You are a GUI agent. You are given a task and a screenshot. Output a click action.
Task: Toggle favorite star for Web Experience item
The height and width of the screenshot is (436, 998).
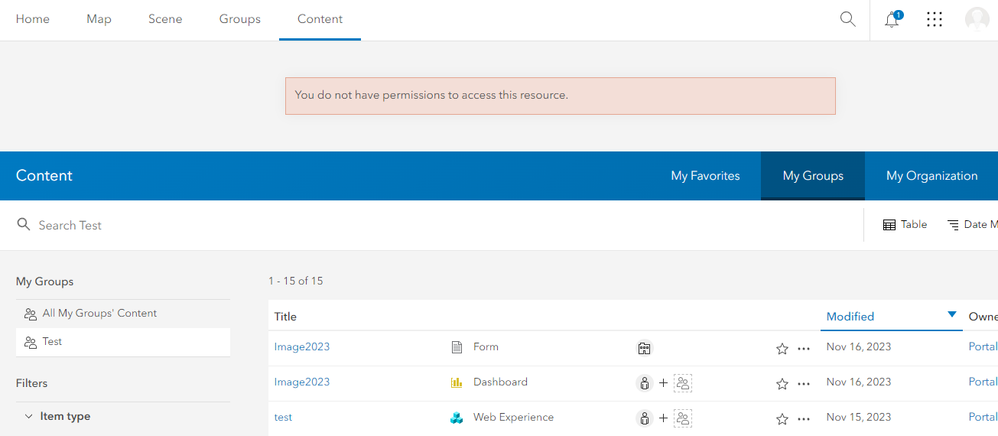pos(782,419)
